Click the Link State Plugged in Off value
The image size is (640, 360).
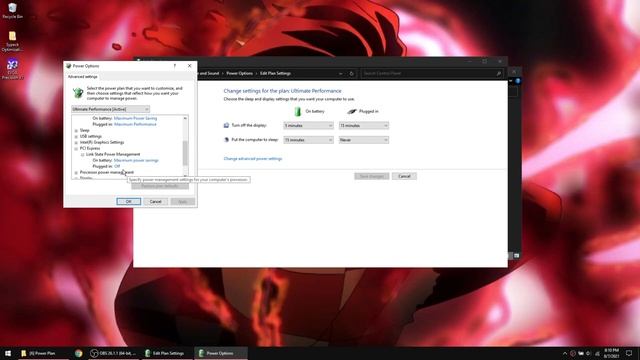[x=117, y=167]
